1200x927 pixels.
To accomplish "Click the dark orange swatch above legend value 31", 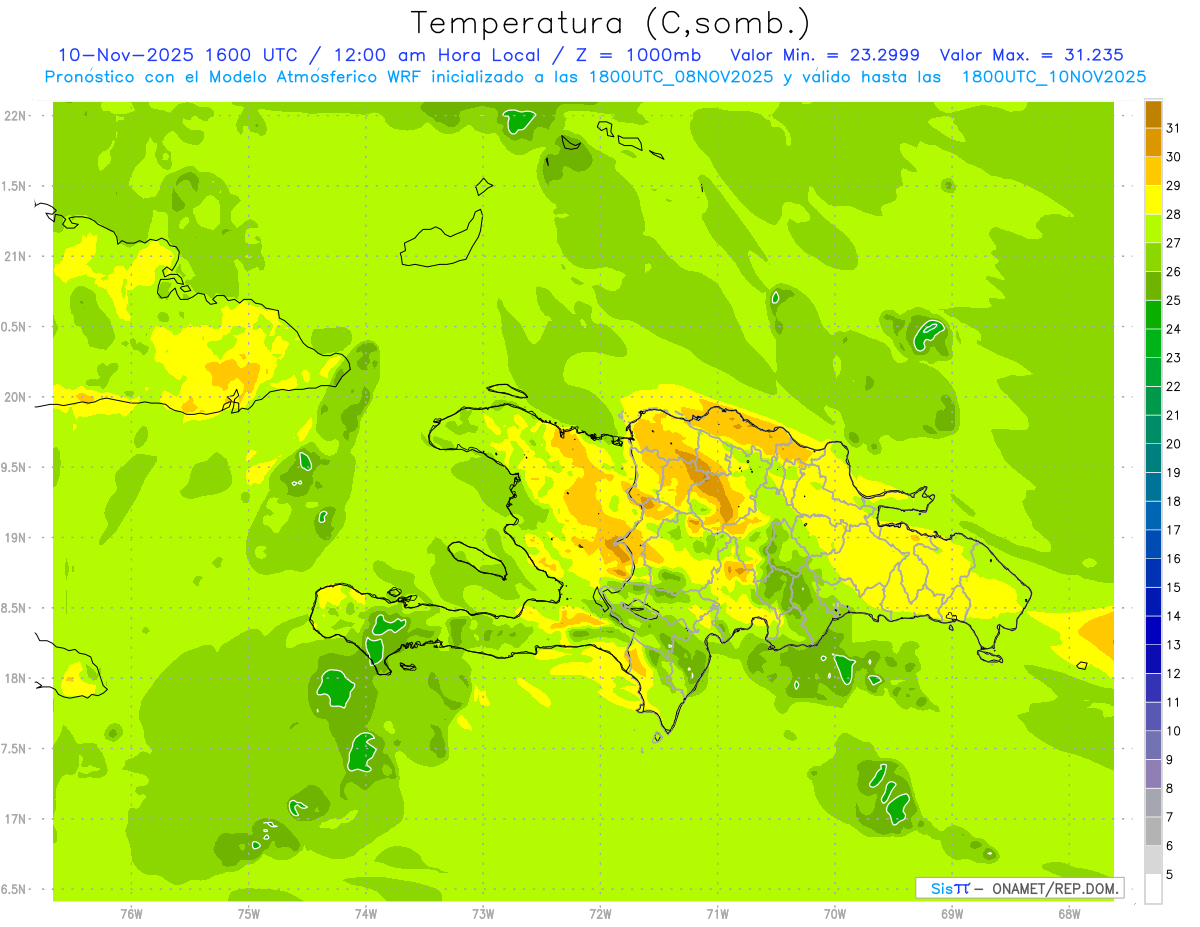I will click(1153, 114).
